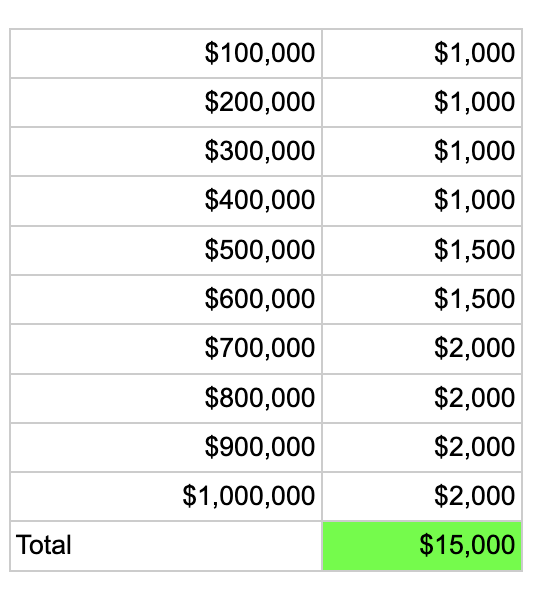
Task: Select the $200,000 cell
Action: (x=166, y=102)
